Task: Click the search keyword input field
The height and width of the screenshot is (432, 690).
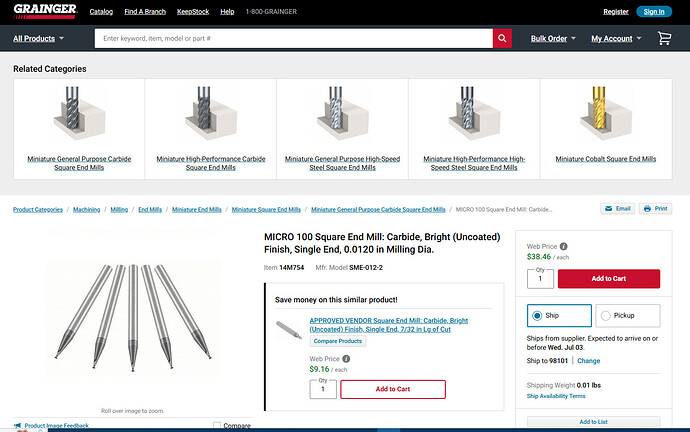Action: pos(294,38)
